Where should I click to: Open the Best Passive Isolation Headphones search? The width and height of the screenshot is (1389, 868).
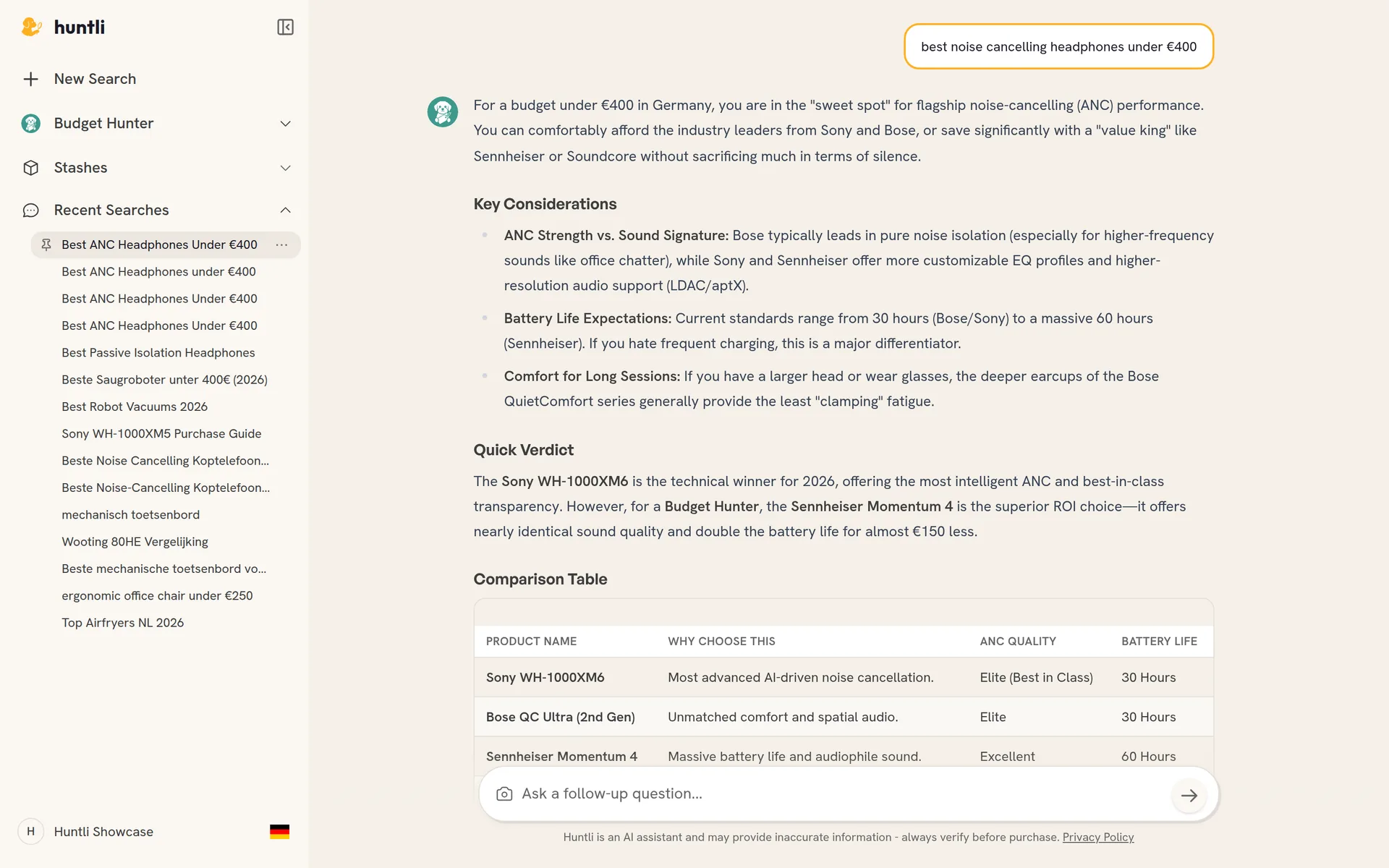(158, 353)
